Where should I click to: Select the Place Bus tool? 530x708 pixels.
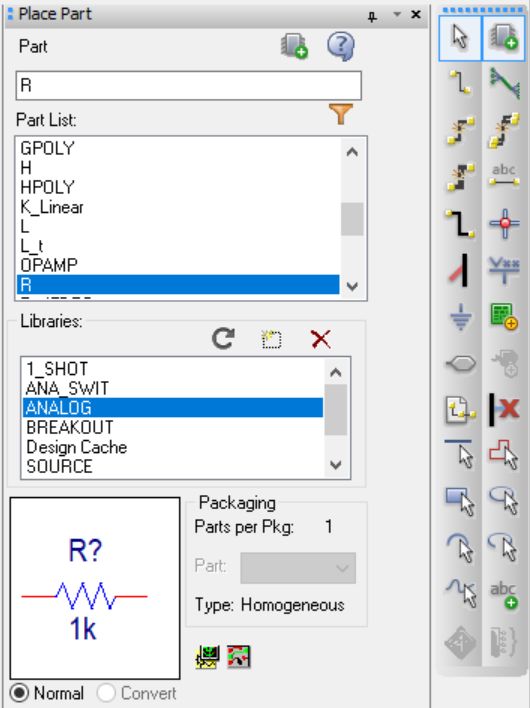click(x=460, y=223)
